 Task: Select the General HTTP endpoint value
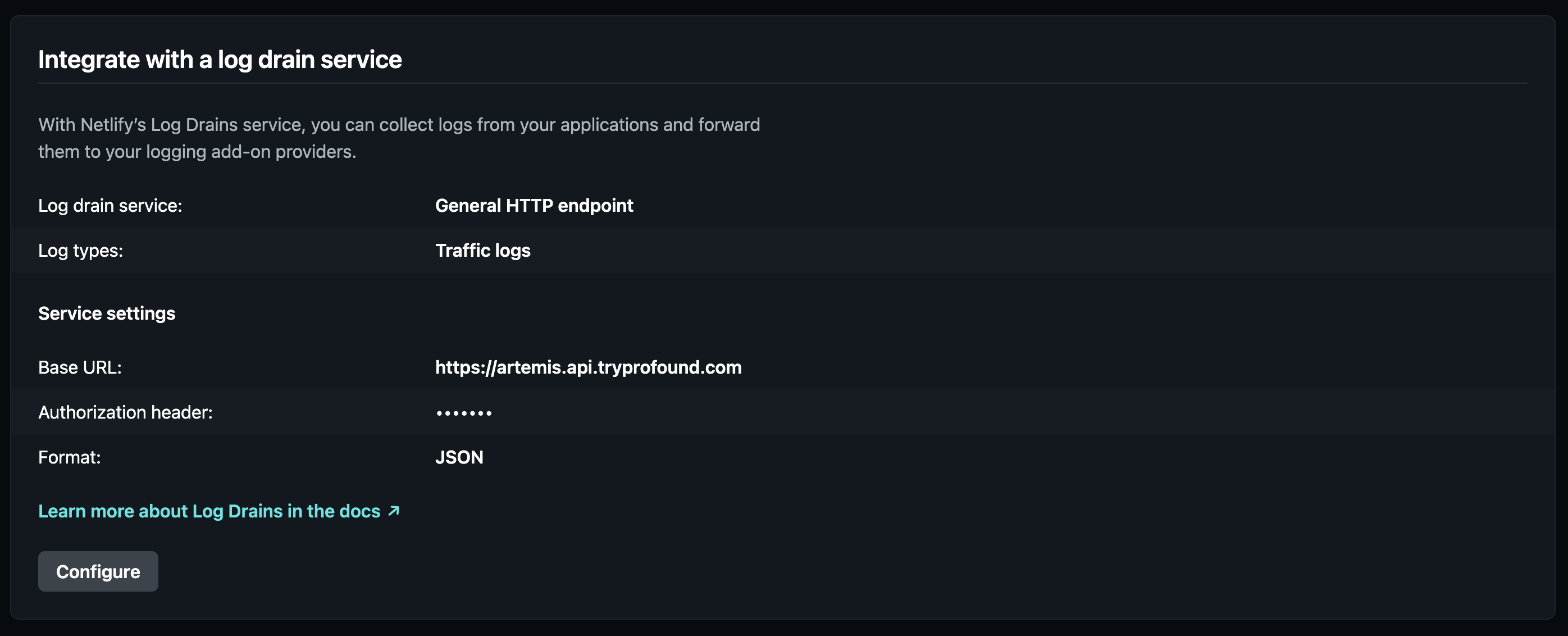[534, 205]
